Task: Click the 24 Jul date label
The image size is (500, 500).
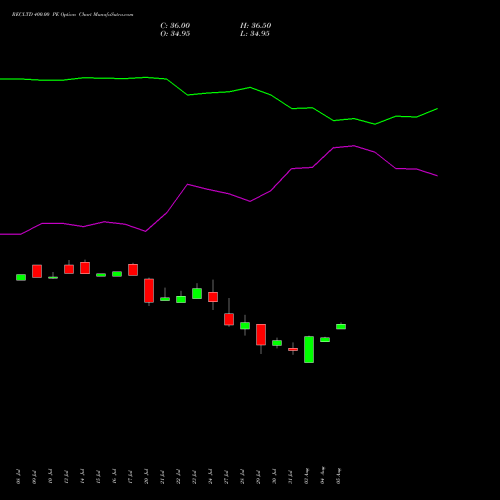Action: pyautogui.click(x=210, y=477)
